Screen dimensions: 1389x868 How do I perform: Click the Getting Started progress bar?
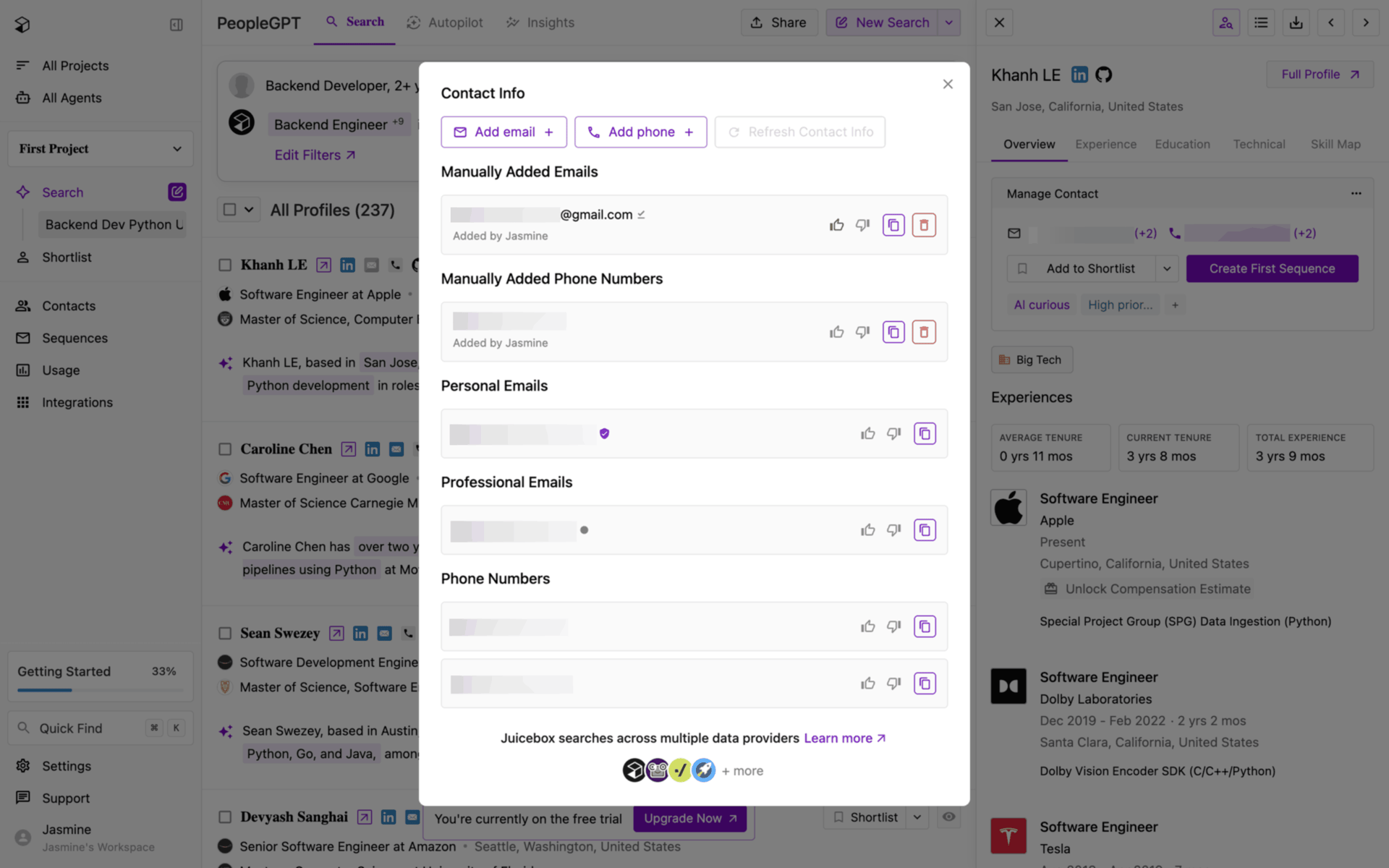(x=101, y=690)
